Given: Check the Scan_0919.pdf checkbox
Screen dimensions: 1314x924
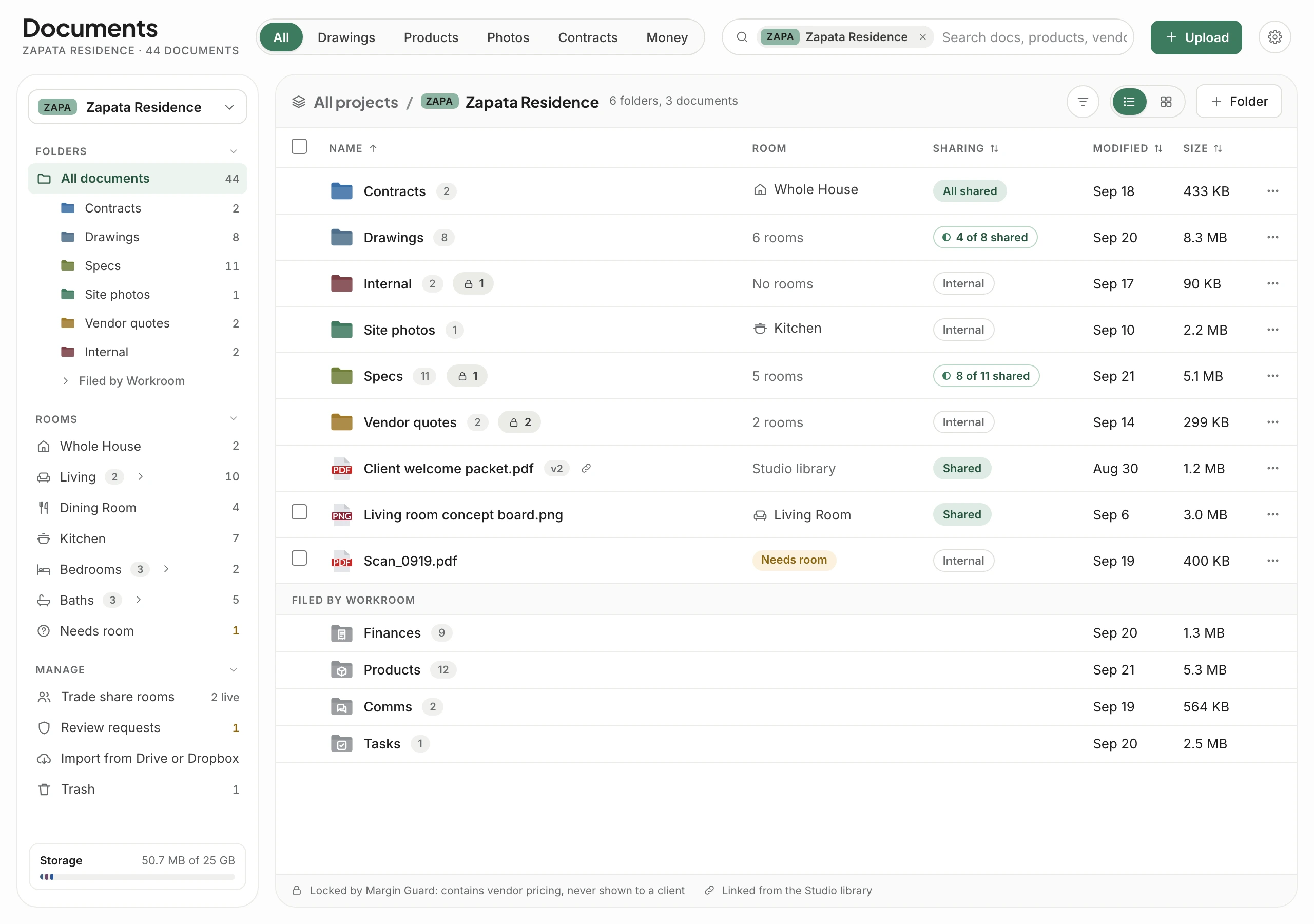Looking at the screenshot, I should pyautogui.click(x=299, y=558).
